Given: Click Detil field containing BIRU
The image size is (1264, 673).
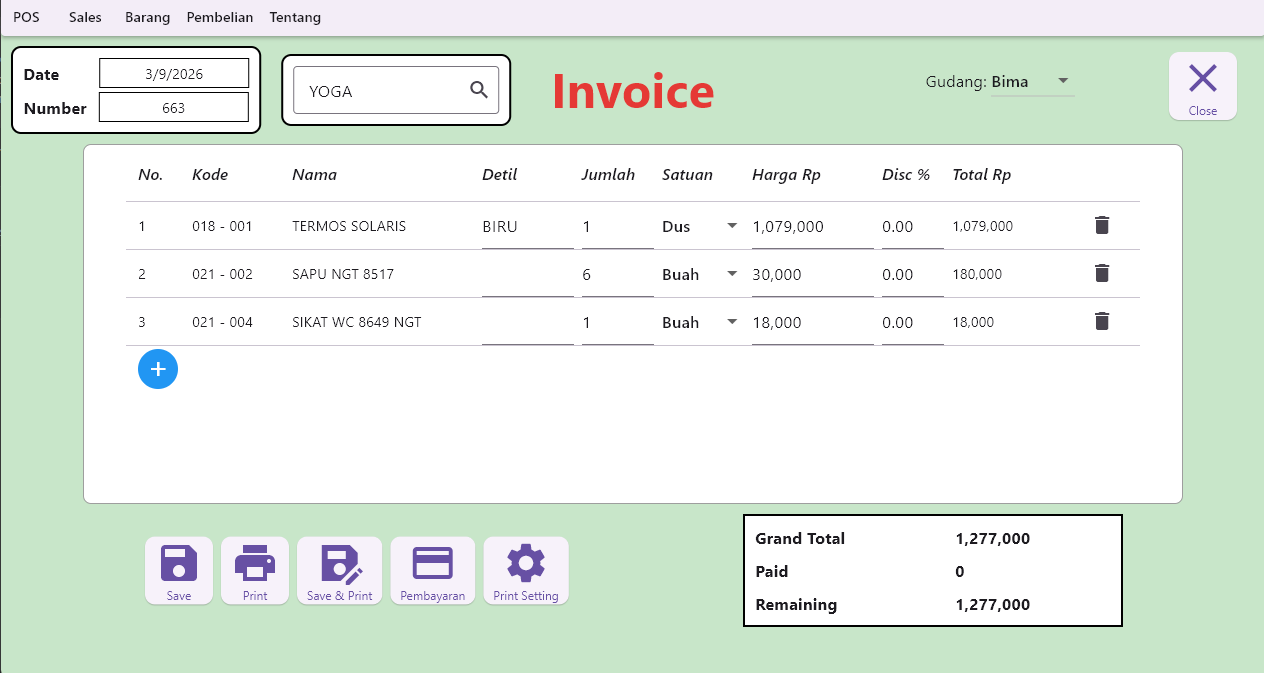Looking at the screenshot, I should (x=528, y=227).
